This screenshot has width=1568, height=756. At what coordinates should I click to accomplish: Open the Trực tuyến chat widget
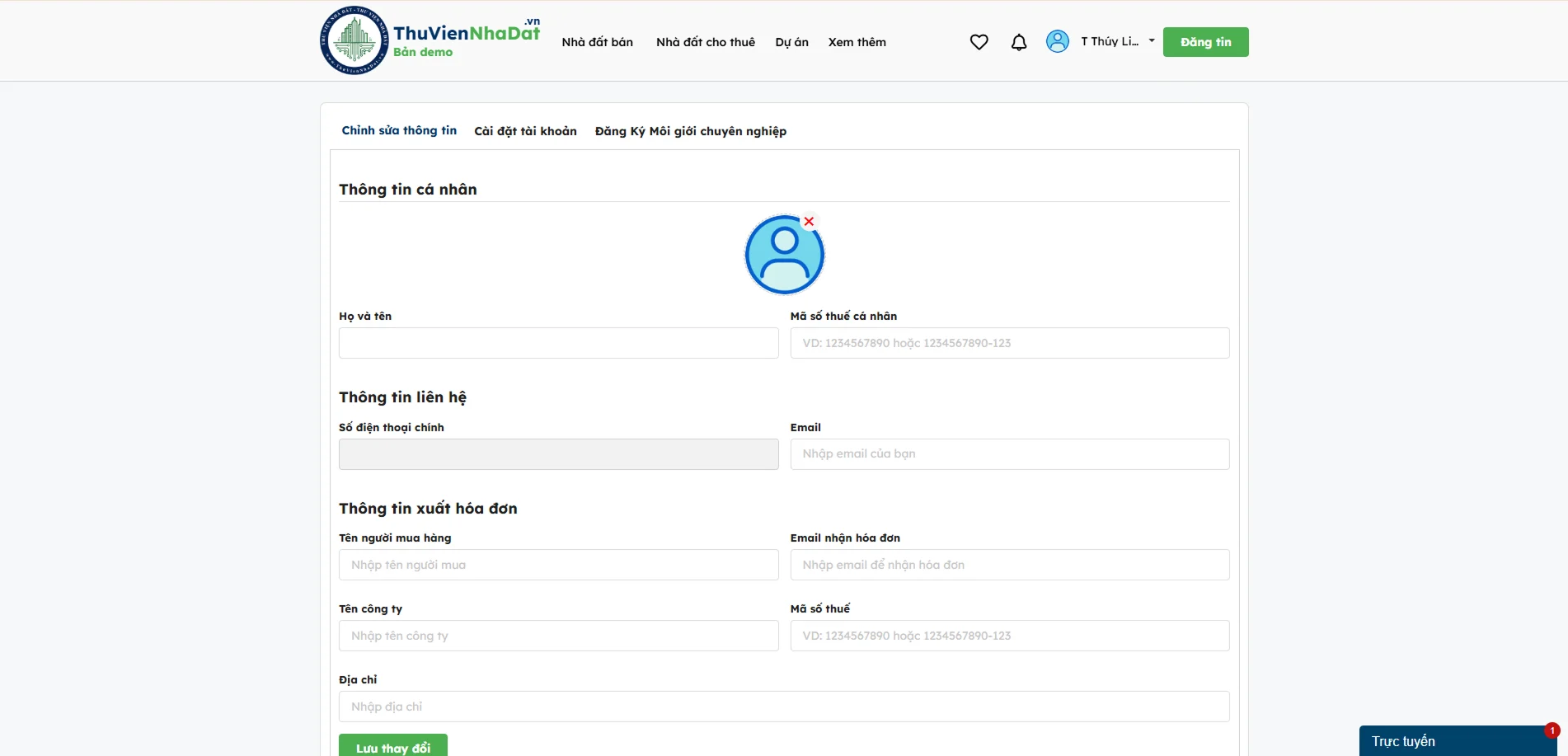(1458, 741)
